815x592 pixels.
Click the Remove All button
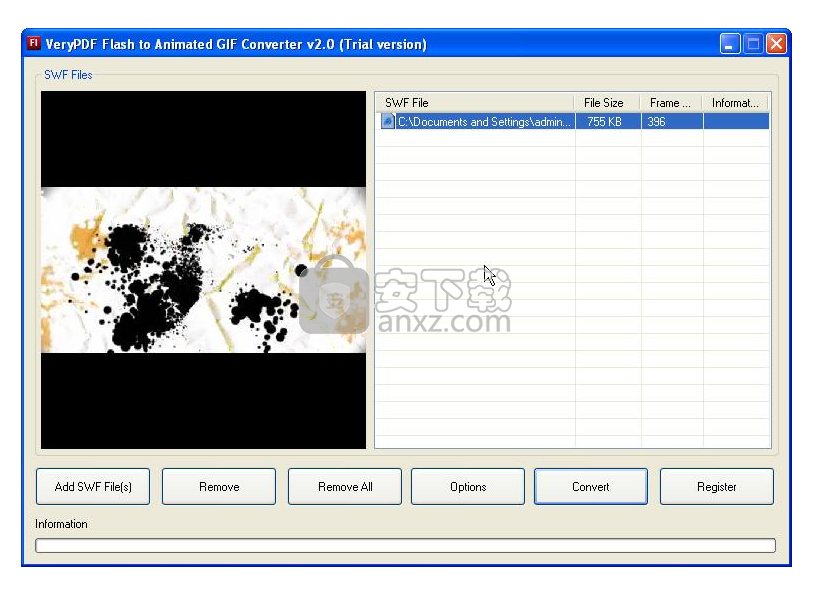click(x=345, y=486)
